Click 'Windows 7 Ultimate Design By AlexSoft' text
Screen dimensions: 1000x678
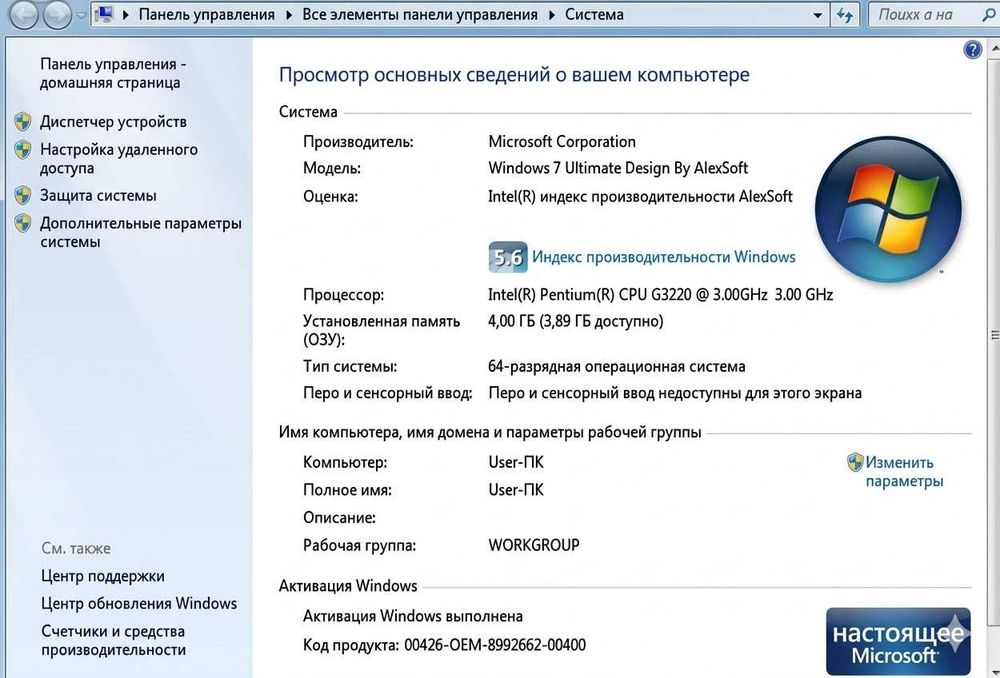[x=618, y=168]
